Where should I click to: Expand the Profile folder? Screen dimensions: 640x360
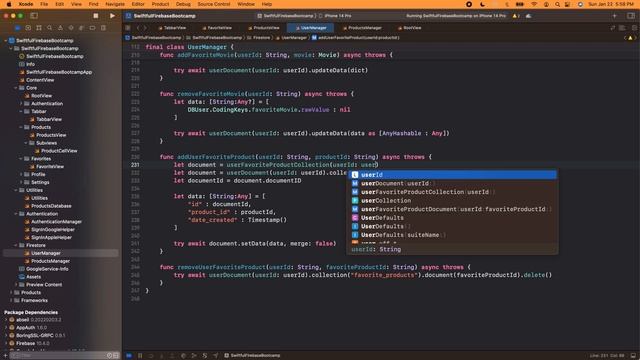click(21, 174)
